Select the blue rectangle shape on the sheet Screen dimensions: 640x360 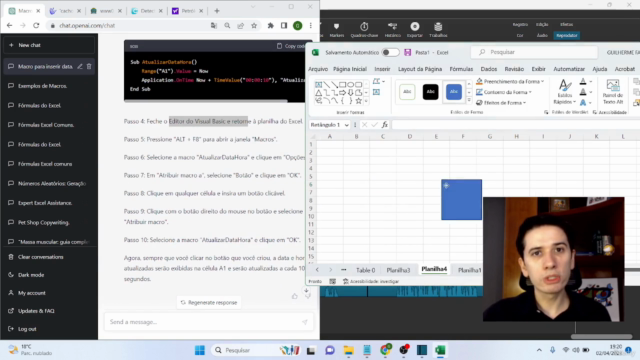[461, 200]
